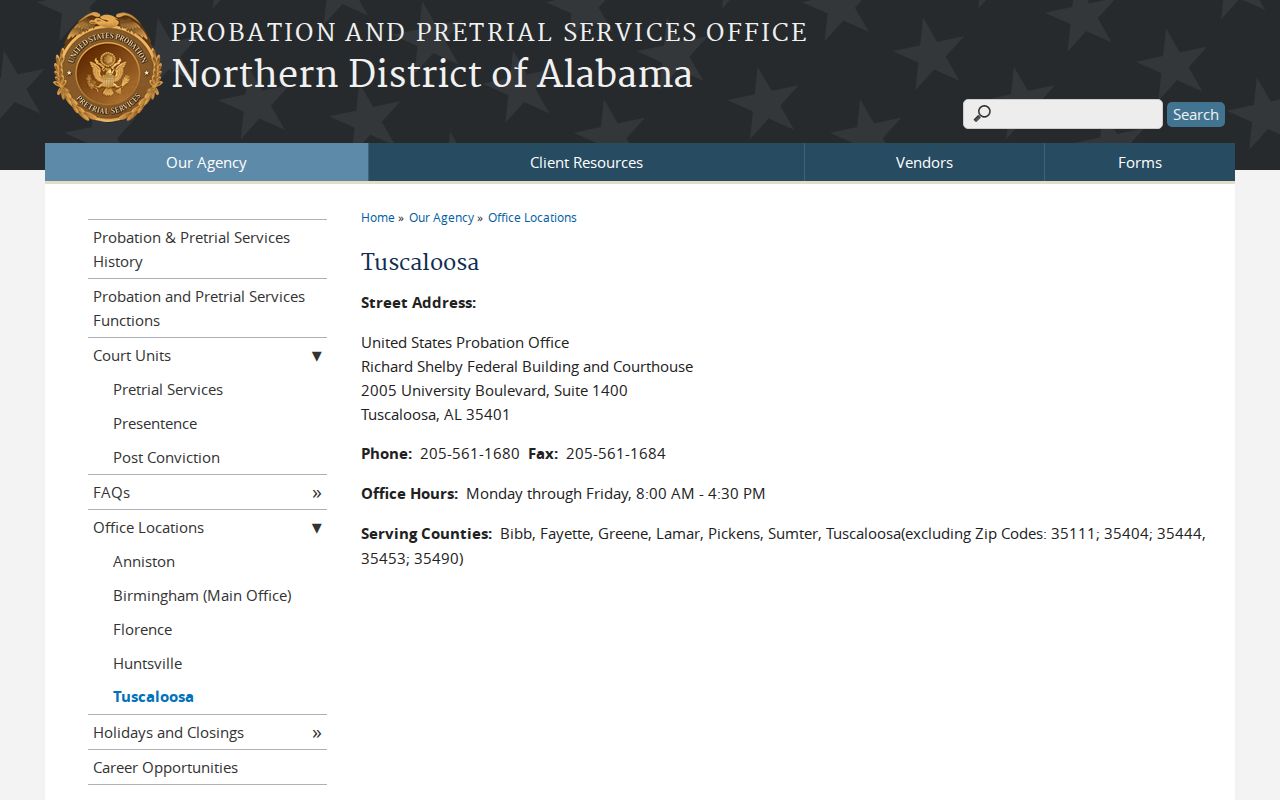
Task: Open the FAQs sidebar link
Action: pos(111,493)
